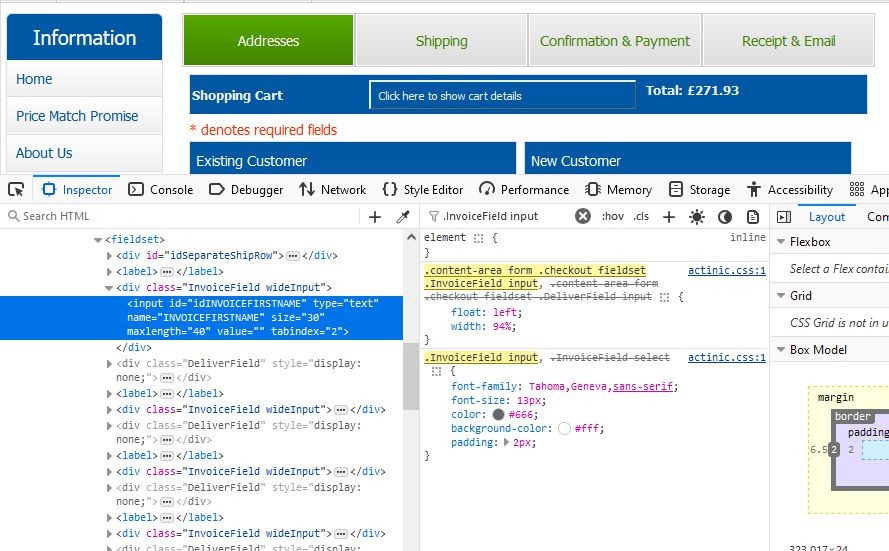Toggle dark color scheme simulation

725,216
